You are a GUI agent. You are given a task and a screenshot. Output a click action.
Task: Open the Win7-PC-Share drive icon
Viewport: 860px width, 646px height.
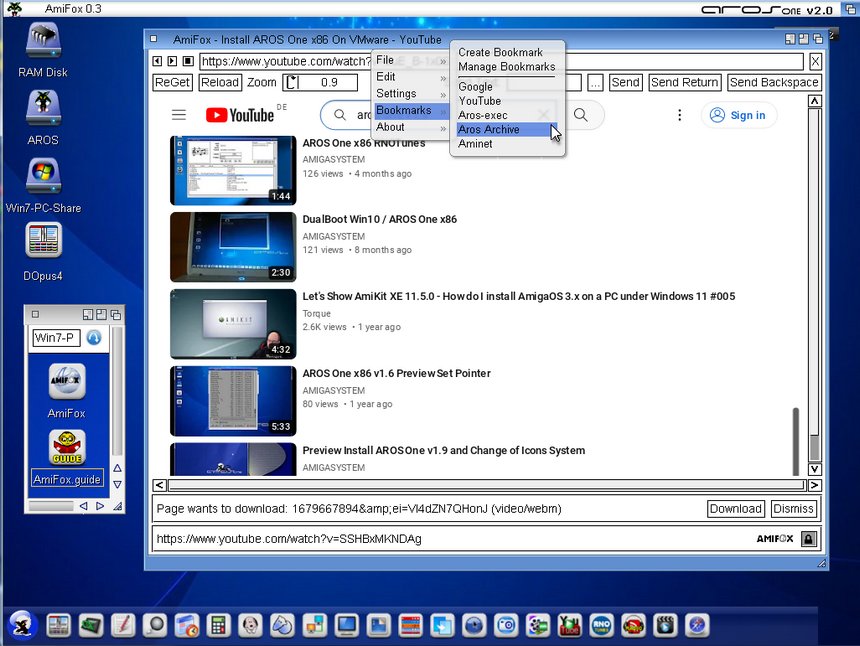pyautogui.click(x=43, y=174)
